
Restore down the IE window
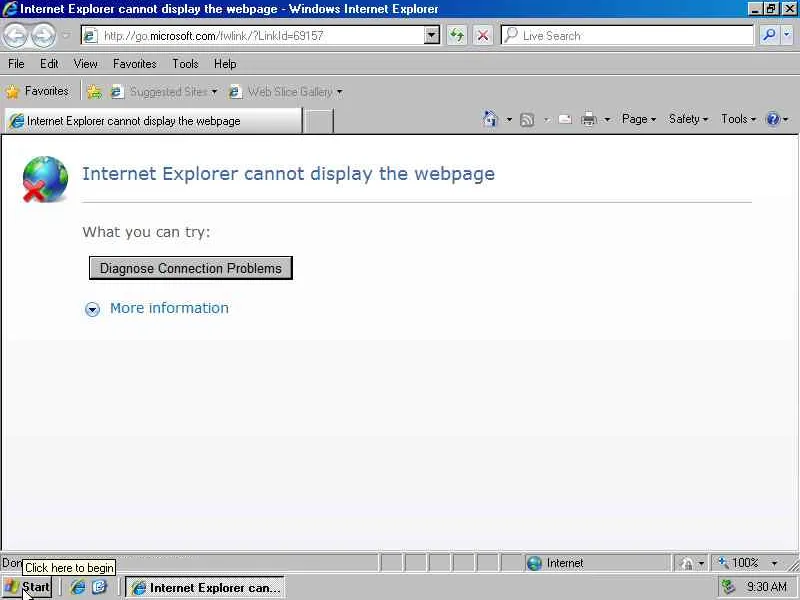click(771, 9)
